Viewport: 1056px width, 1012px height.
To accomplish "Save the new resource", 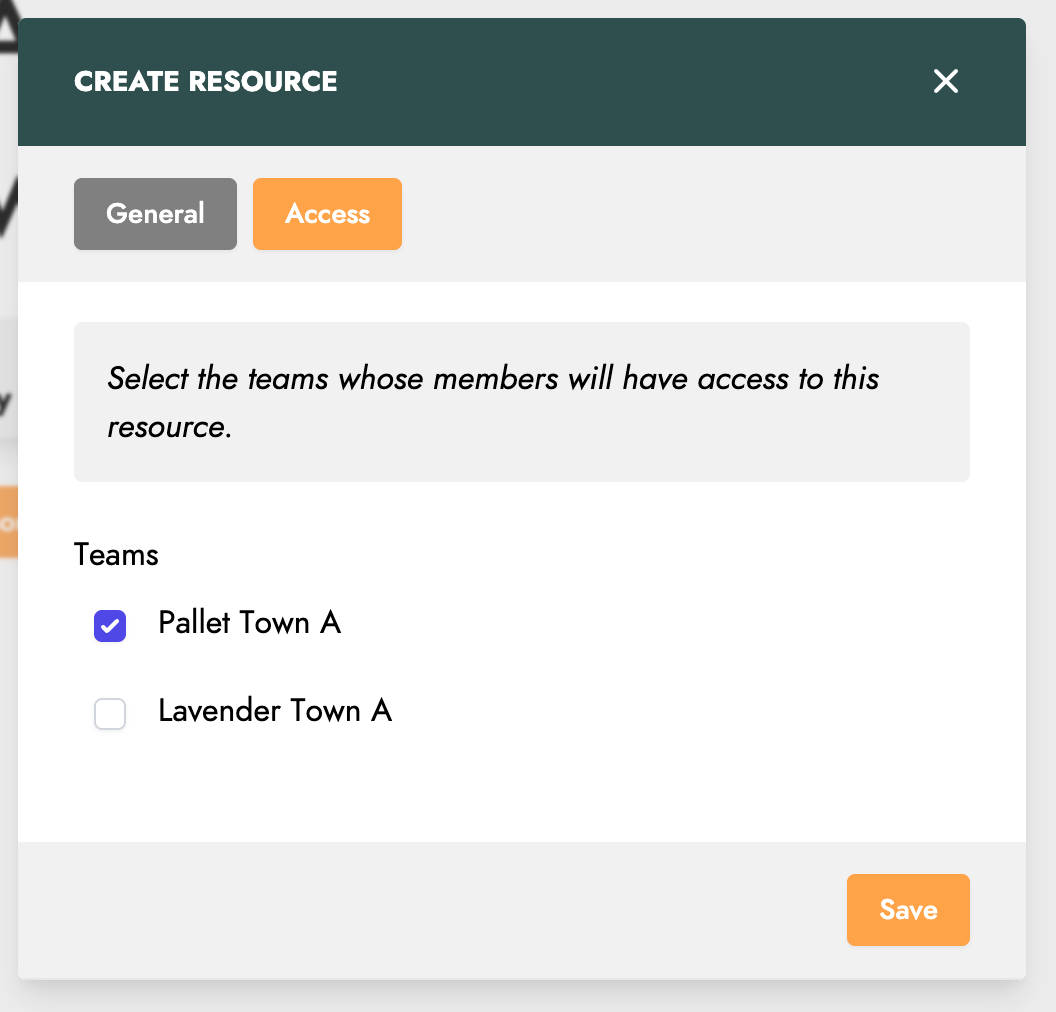I will [907, 910].
